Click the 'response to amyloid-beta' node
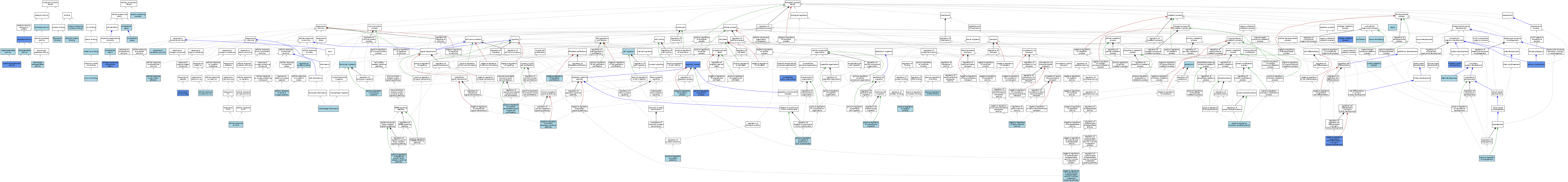The width and height of the screenshot is (1568, 182). pos(183,93)
